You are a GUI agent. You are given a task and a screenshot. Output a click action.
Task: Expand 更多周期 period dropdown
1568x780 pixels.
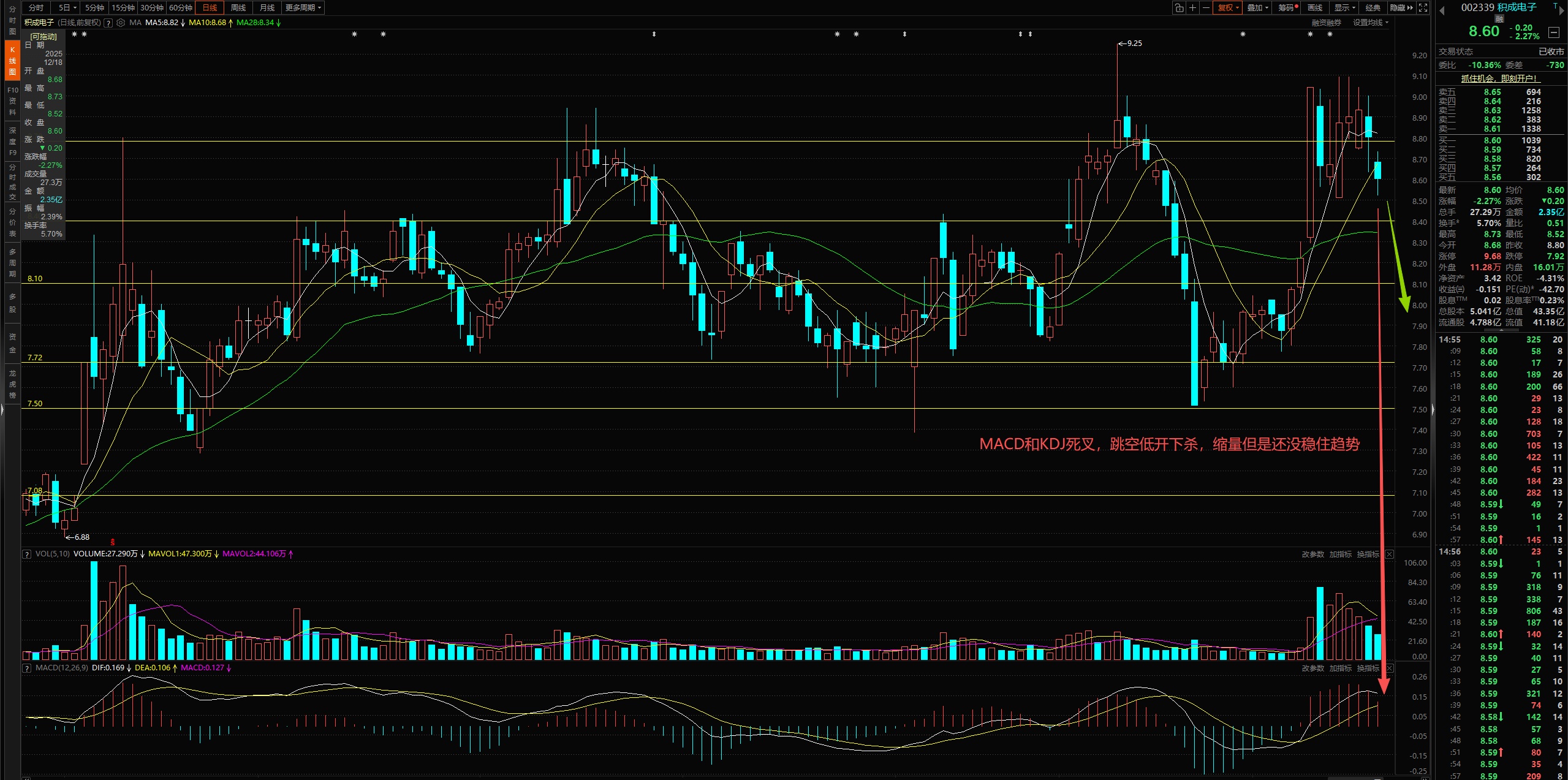tap(303, 7)
